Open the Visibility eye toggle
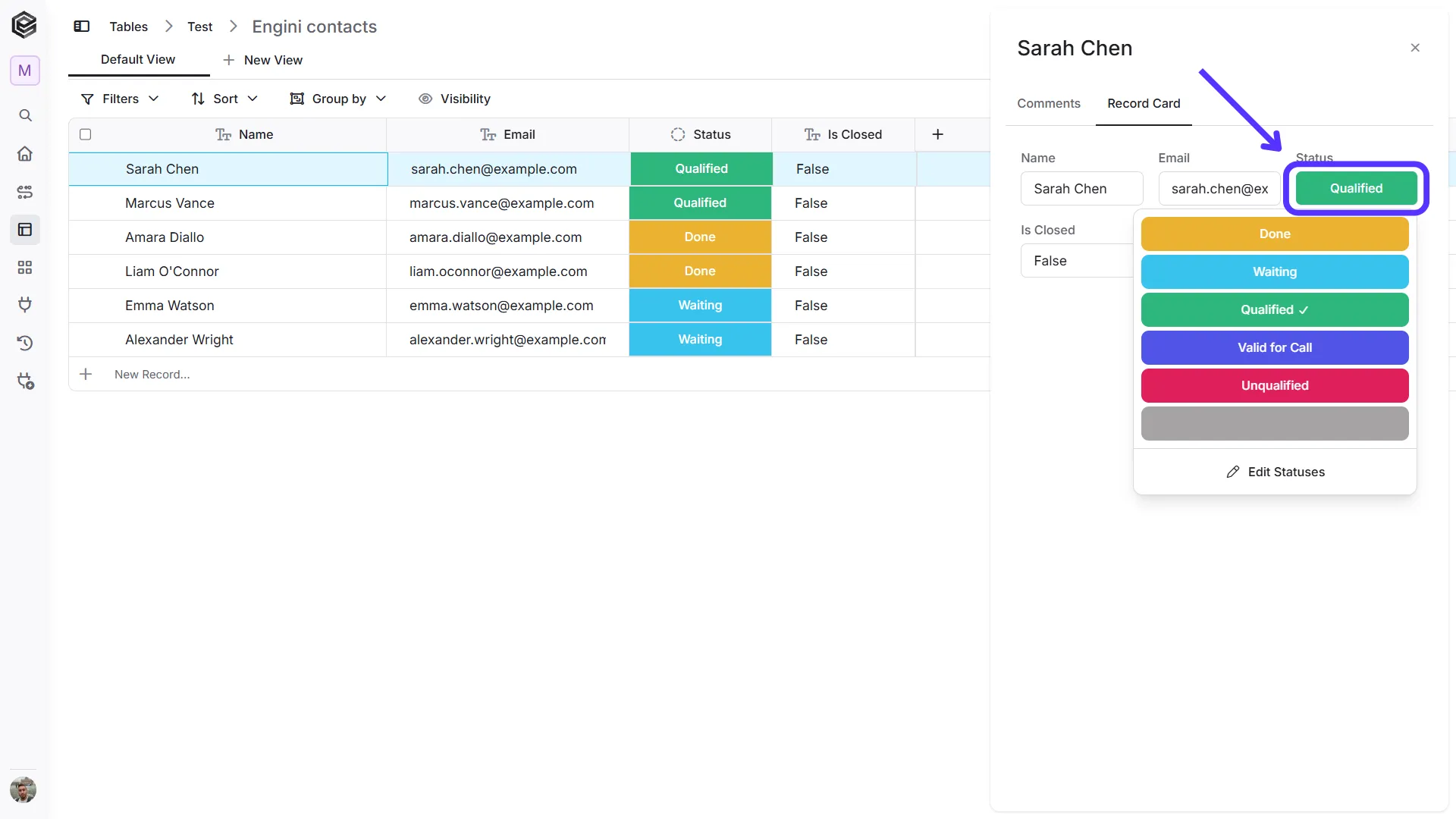Screen dimensions: 1456x819 pos(425,99)
